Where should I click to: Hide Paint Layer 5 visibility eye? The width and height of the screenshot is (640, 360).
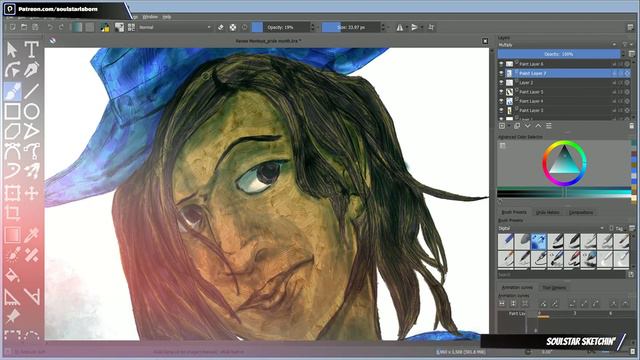pos(501,92)
